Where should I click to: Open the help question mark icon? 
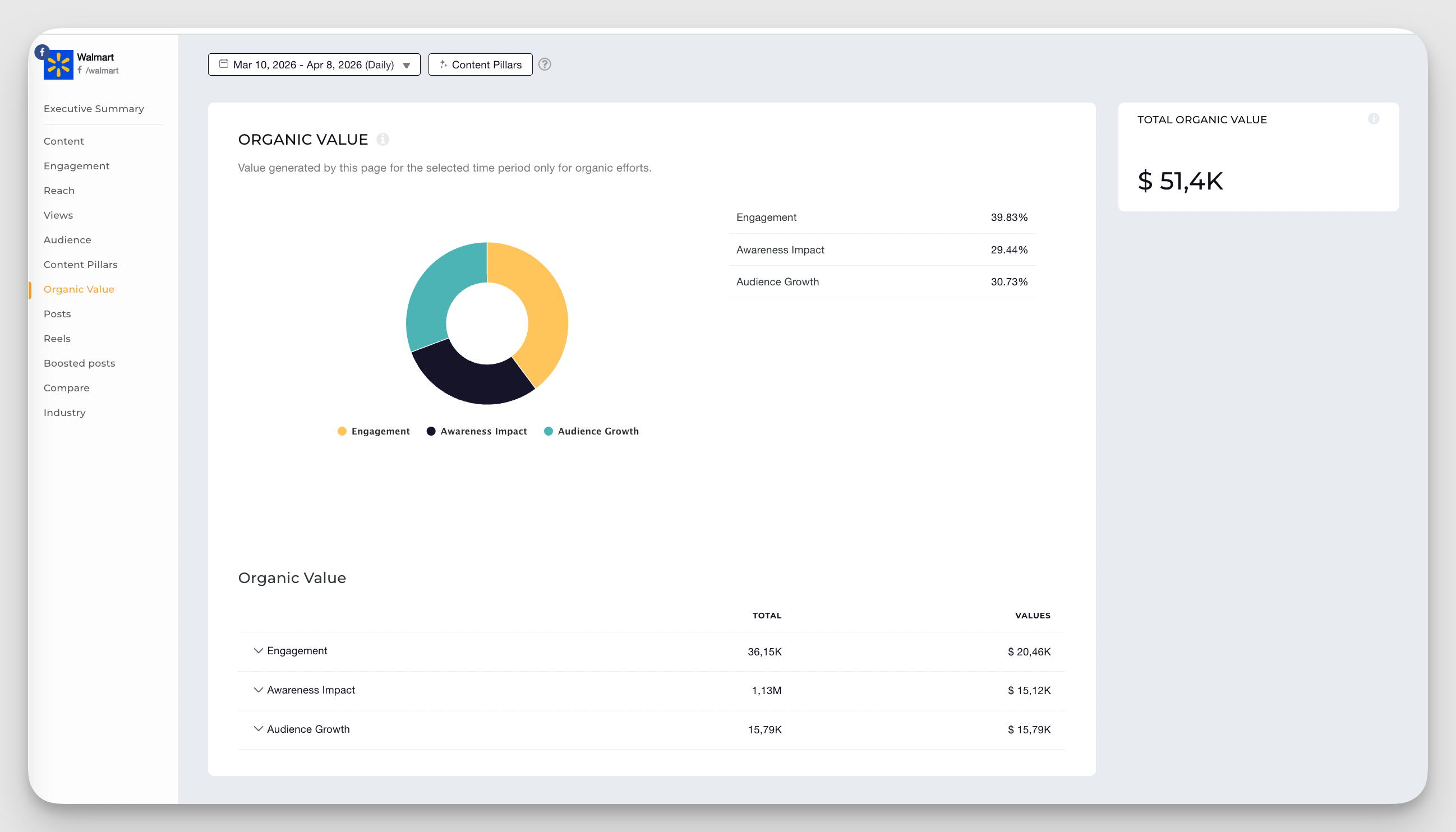[544, 64]
